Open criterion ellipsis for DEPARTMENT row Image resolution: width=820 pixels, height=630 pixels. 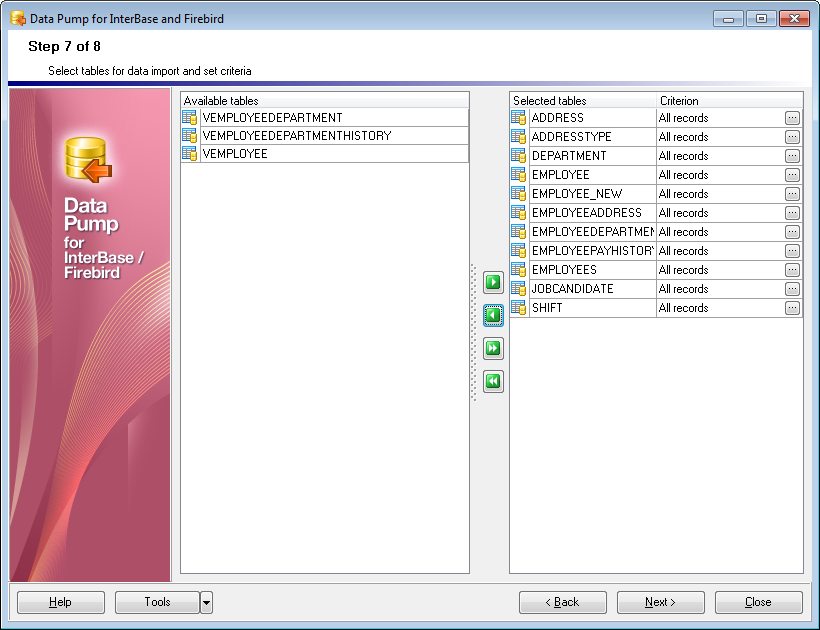coord(792,156)
